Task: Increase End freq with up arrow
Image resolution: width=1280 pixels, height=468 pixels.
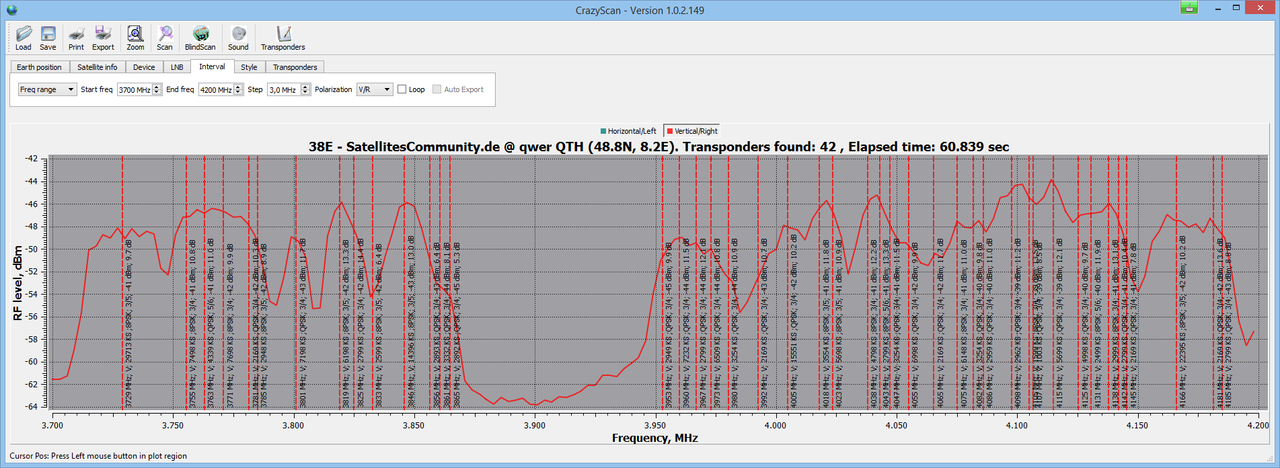Action: [x=238, y=86]
